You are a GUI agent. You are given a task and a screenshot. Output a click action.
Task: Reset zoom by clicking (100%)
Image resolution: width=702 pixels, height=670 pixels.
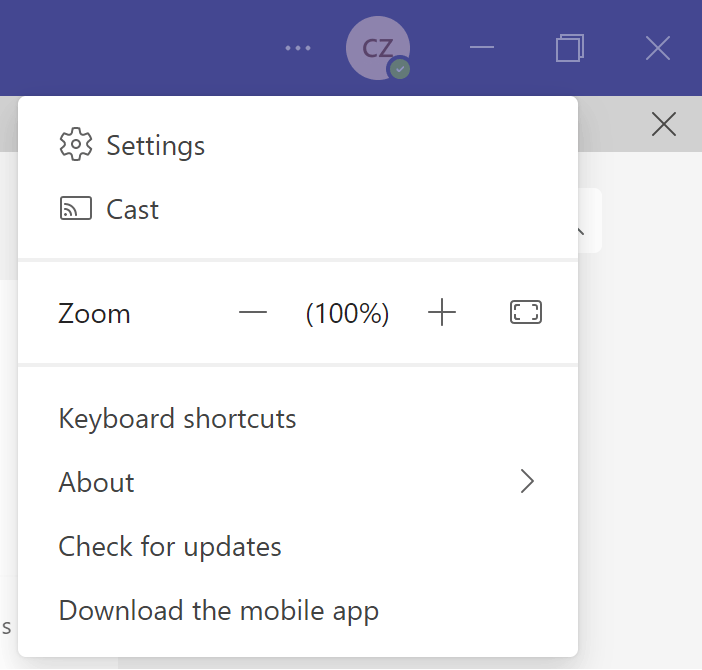tap(347, 313)
